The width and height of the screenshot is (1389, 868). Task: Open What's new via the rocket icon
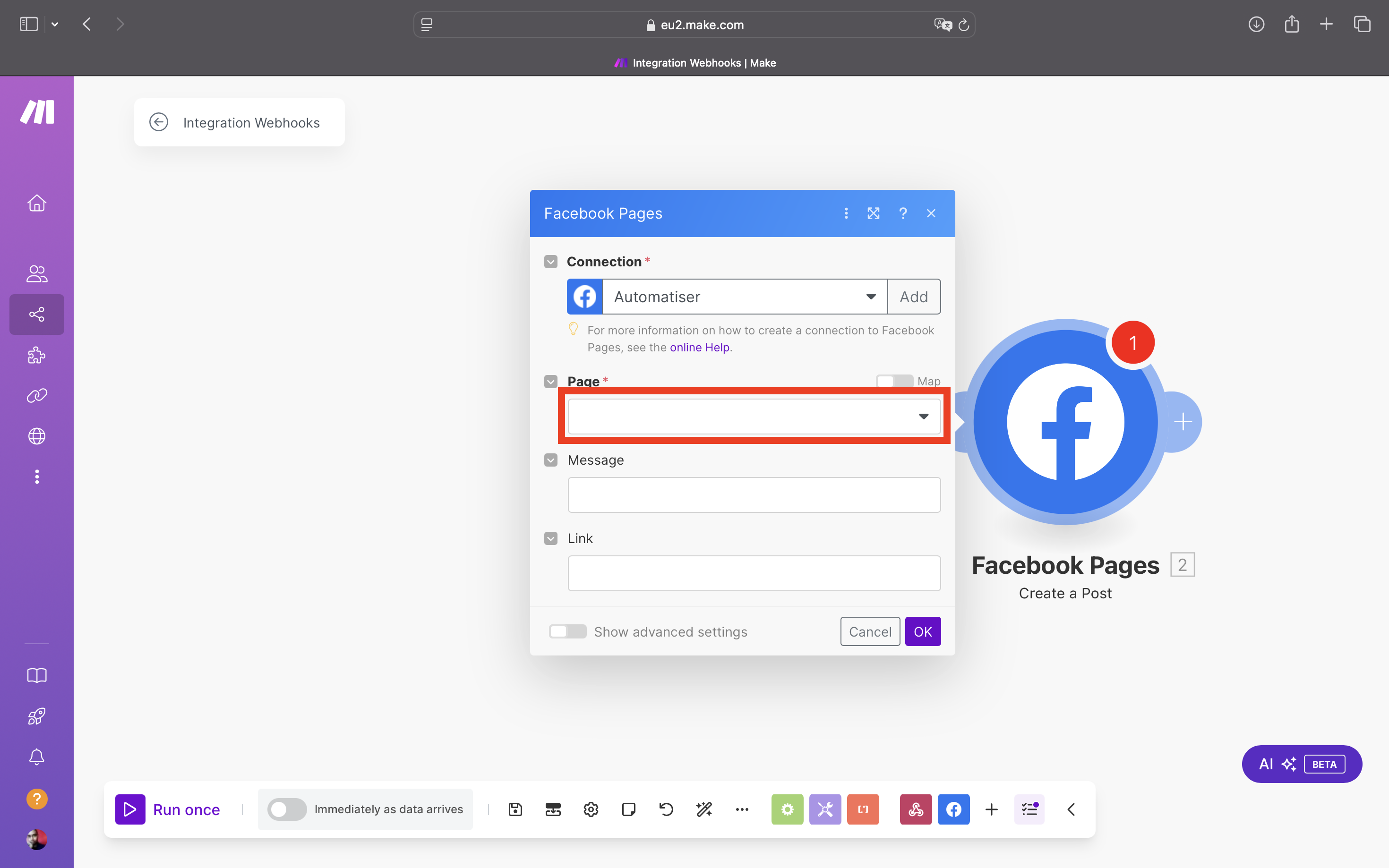coord(37,716)
